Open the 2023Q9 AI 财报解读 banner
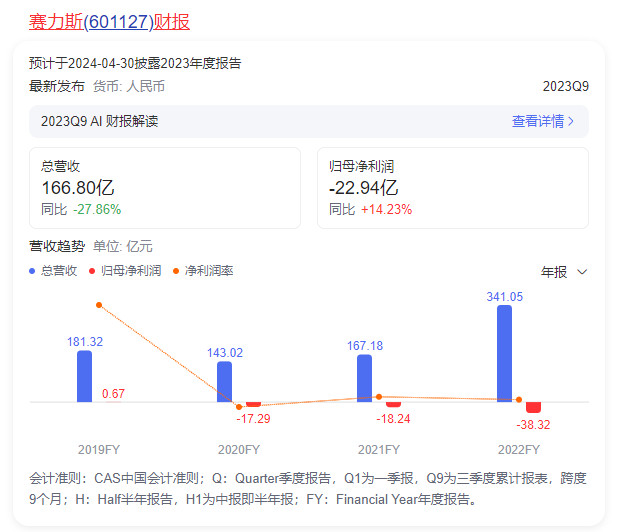This screenshot has height=532, width=617. tap(309, 121)
